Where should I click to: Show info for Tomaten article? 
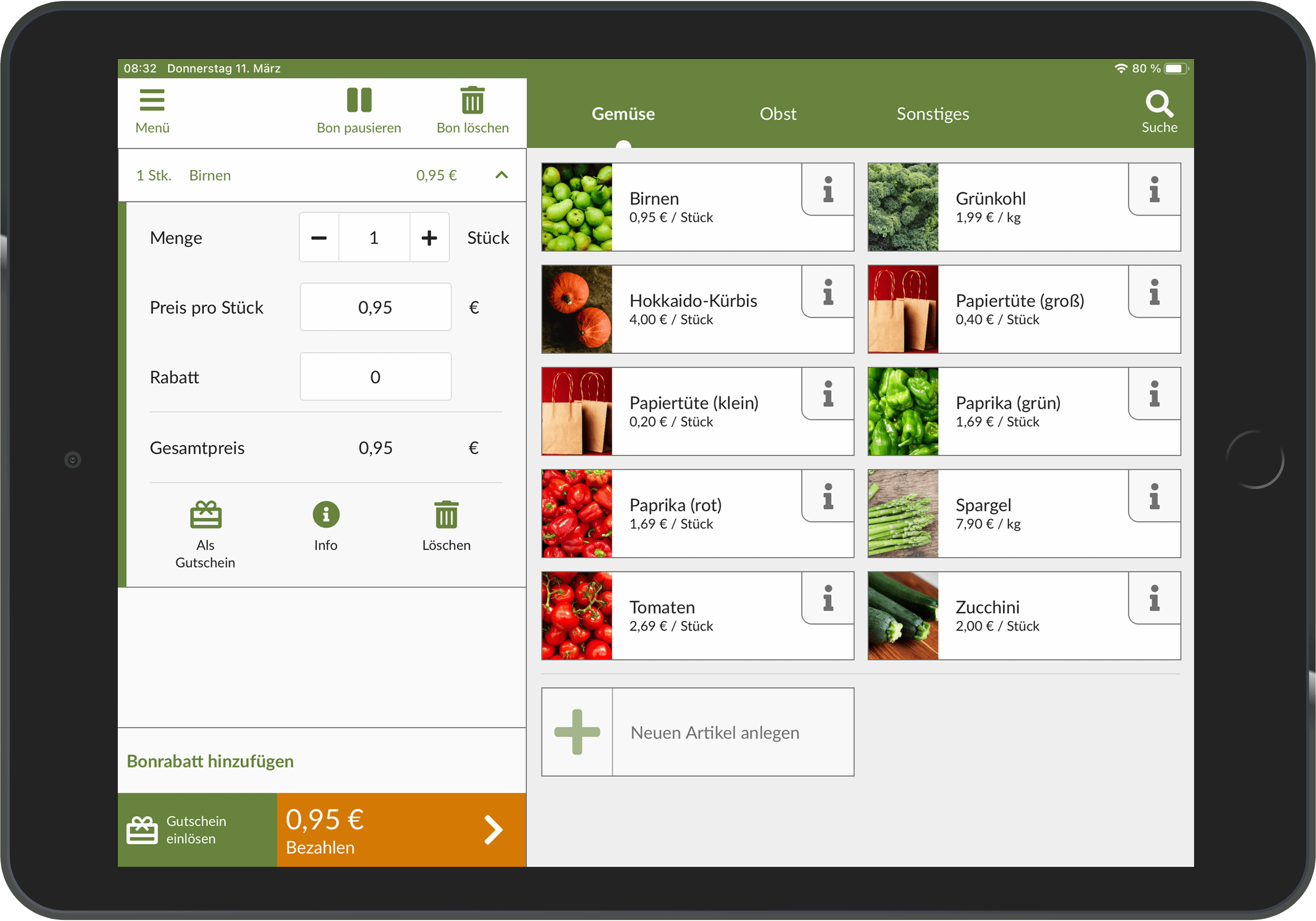click(828, 598)
